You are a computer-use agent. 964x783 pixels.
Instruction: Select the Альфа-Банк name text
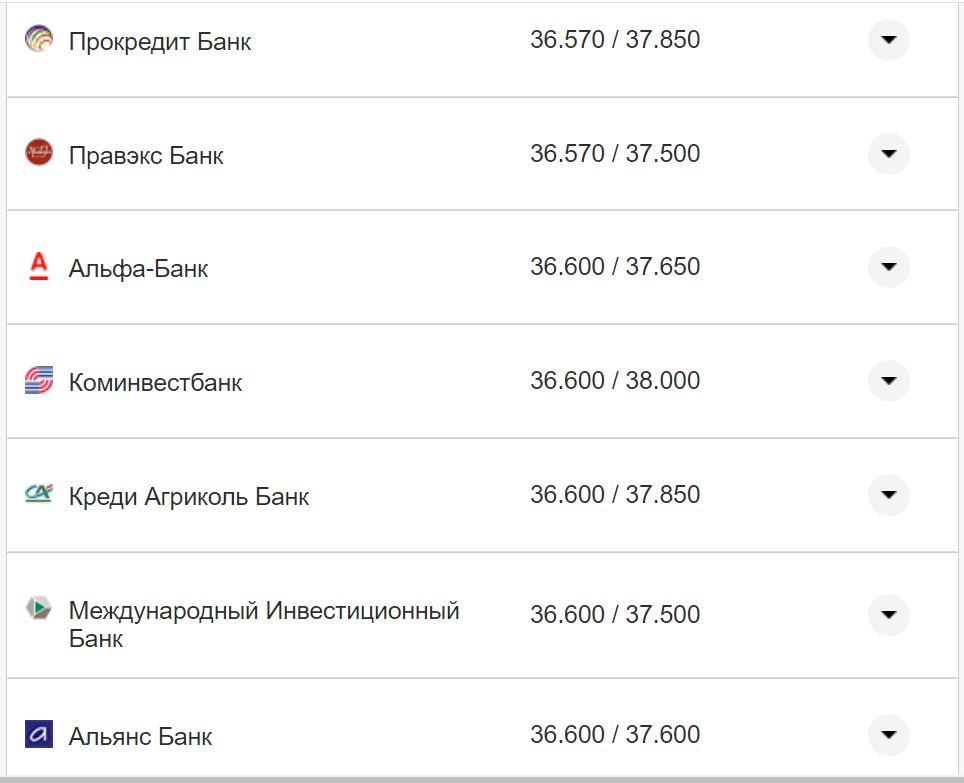click(137, 267)
